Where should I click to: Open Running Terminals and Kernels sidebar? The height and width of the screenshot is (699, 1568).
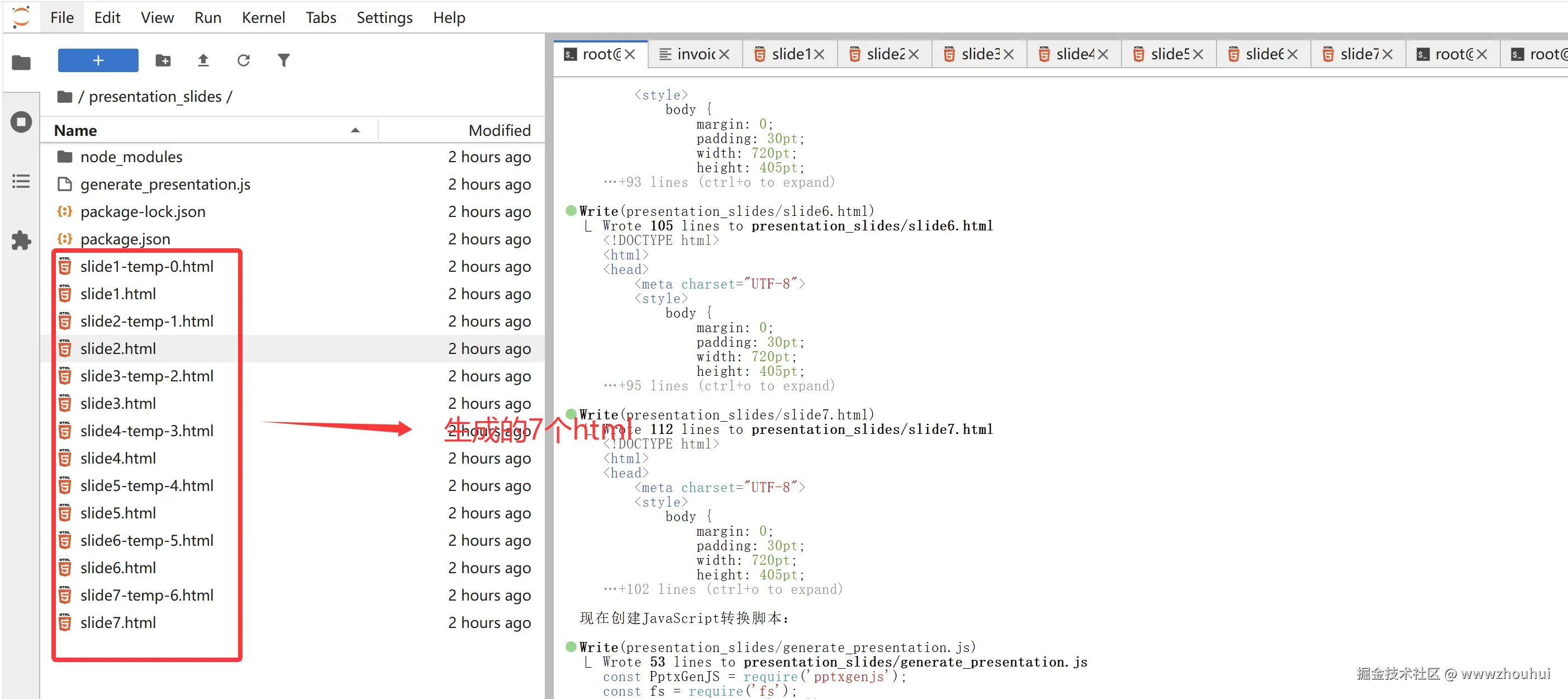[x=21, y=122]
